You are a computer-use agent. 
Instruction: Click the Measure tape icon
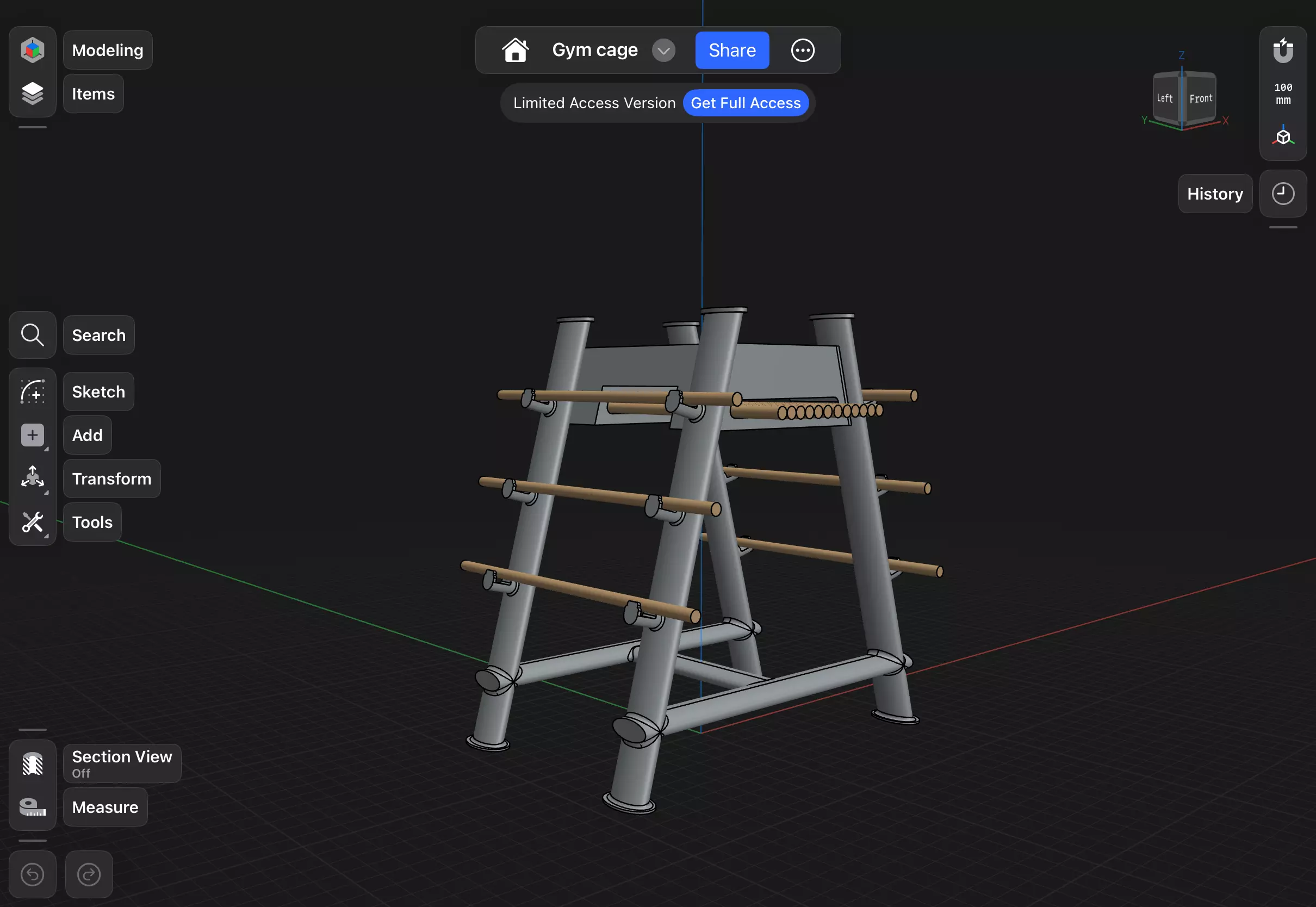click(33, 807)
